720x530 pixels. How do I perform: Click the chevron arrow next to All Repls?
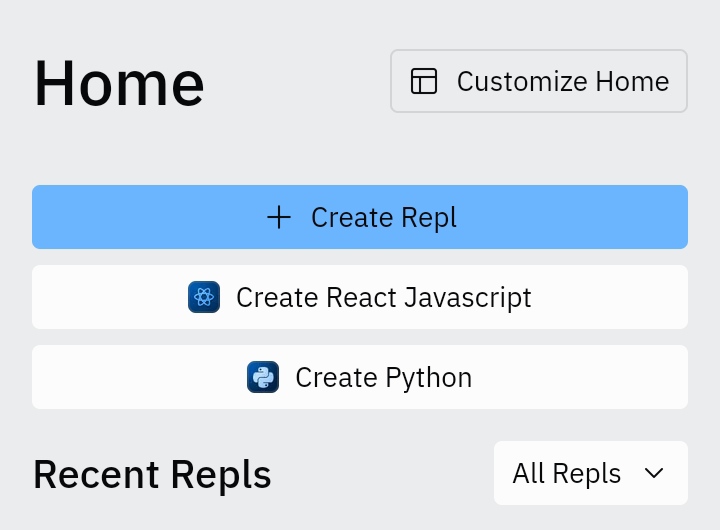(x=655, y=473)
